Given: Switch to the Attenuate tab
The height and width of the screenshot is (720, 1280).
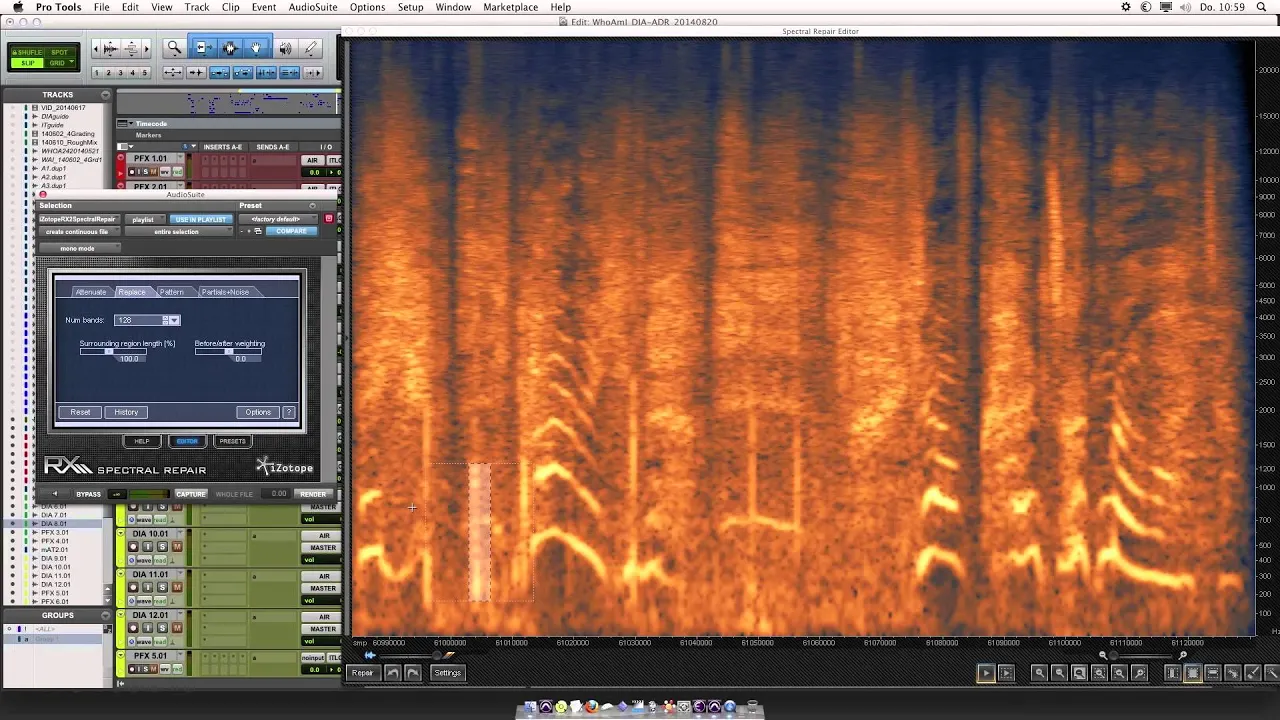Looking at the screenshot, I should [91, 292].
